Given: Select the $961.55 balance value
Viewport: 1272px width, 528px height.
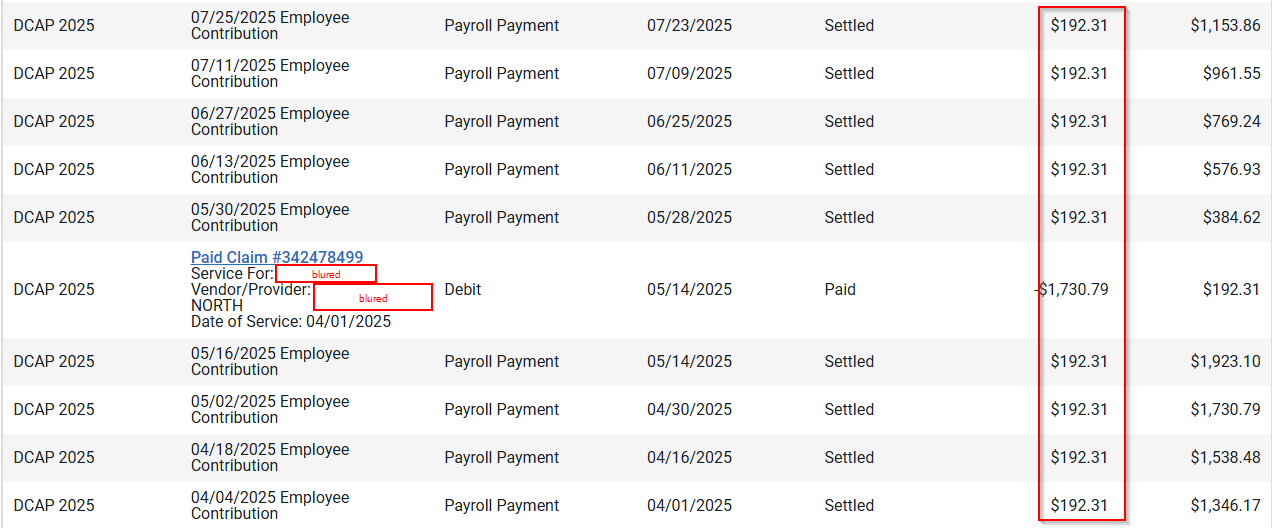Looking at the screenshot, I should tap(1232, 74).
